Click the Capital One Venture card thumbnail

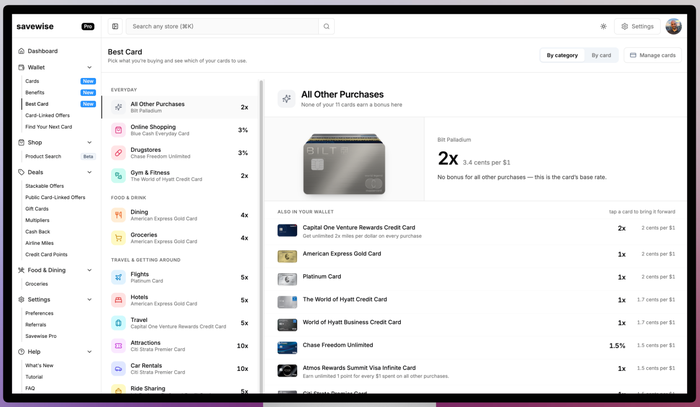coord(287,231)
